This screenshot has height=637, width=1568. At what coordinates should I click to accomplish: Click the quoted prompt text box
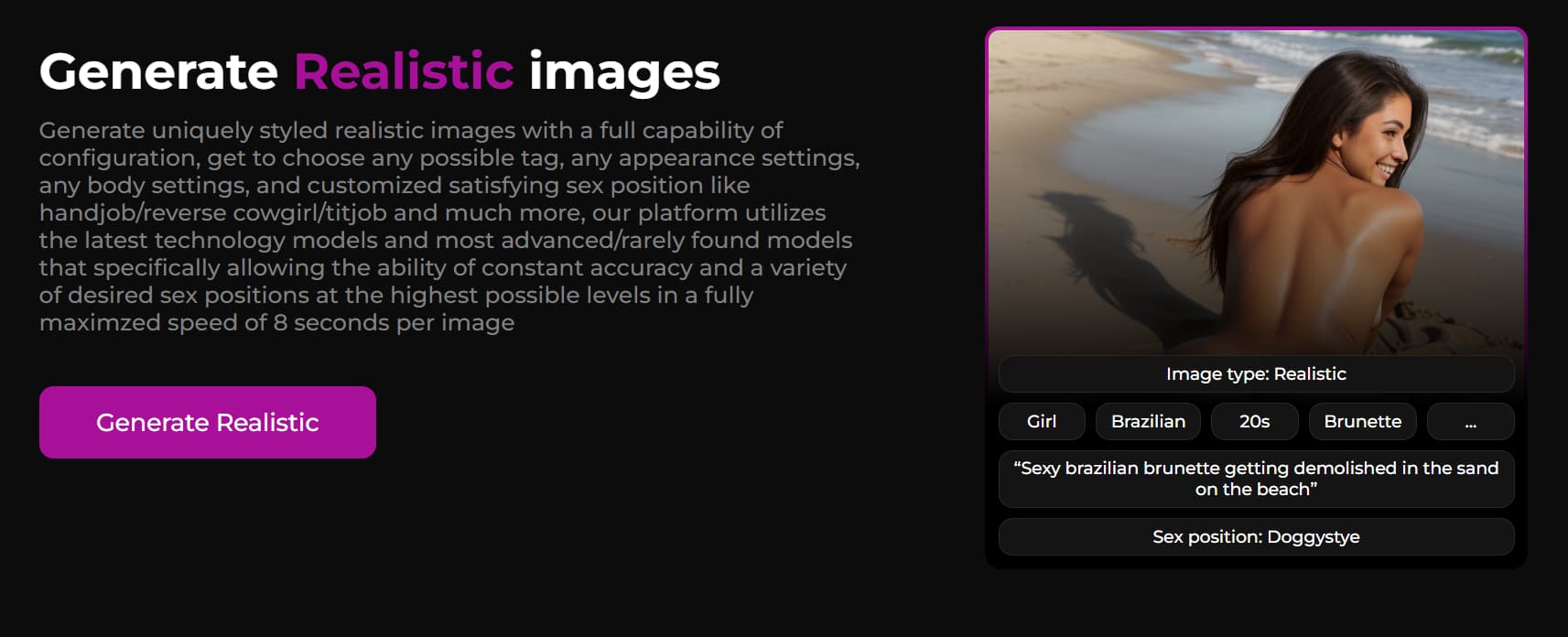(x=1256, y=479)
